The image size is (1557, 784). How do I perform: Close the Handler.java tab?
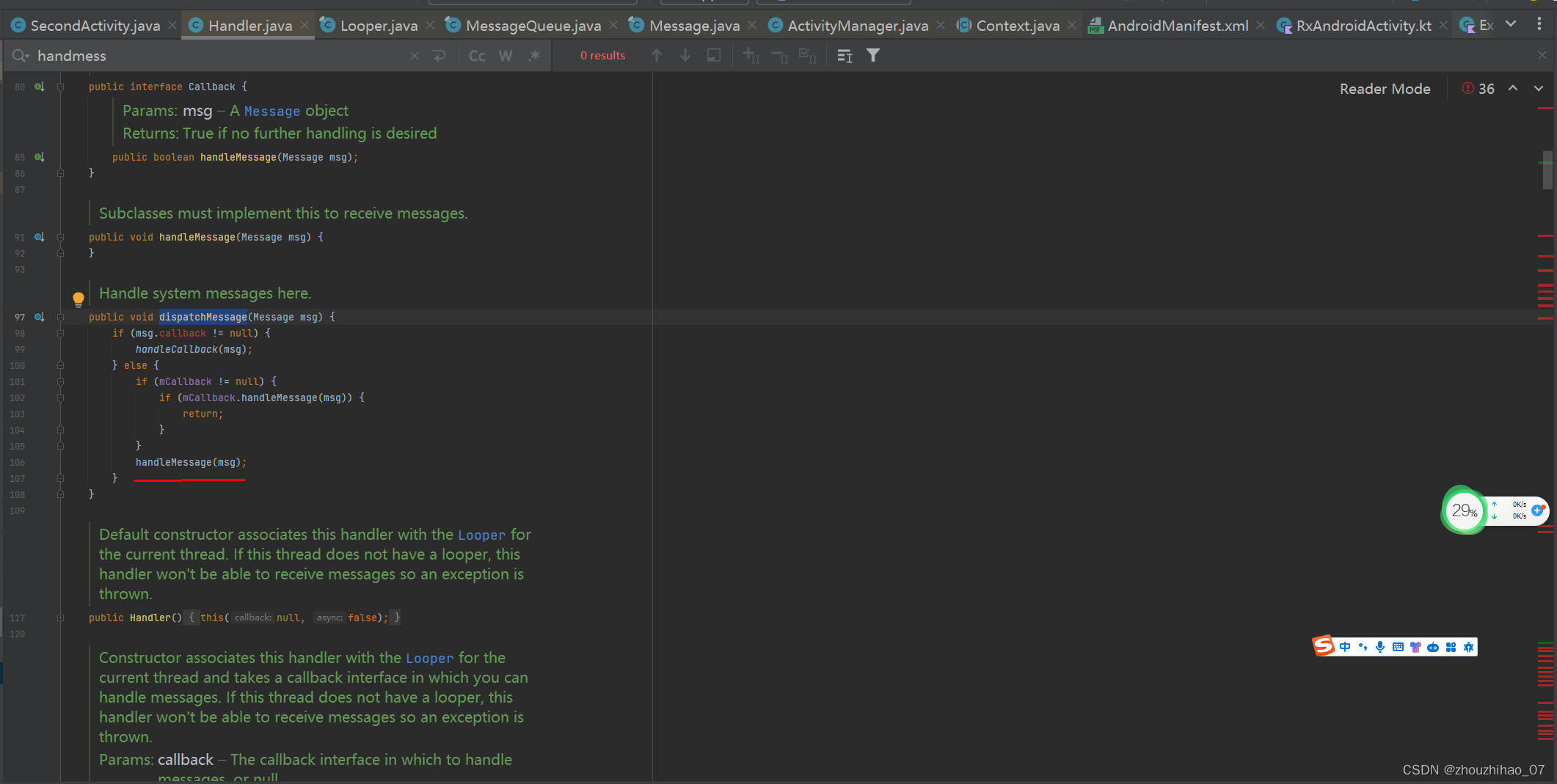click(305, 26)
